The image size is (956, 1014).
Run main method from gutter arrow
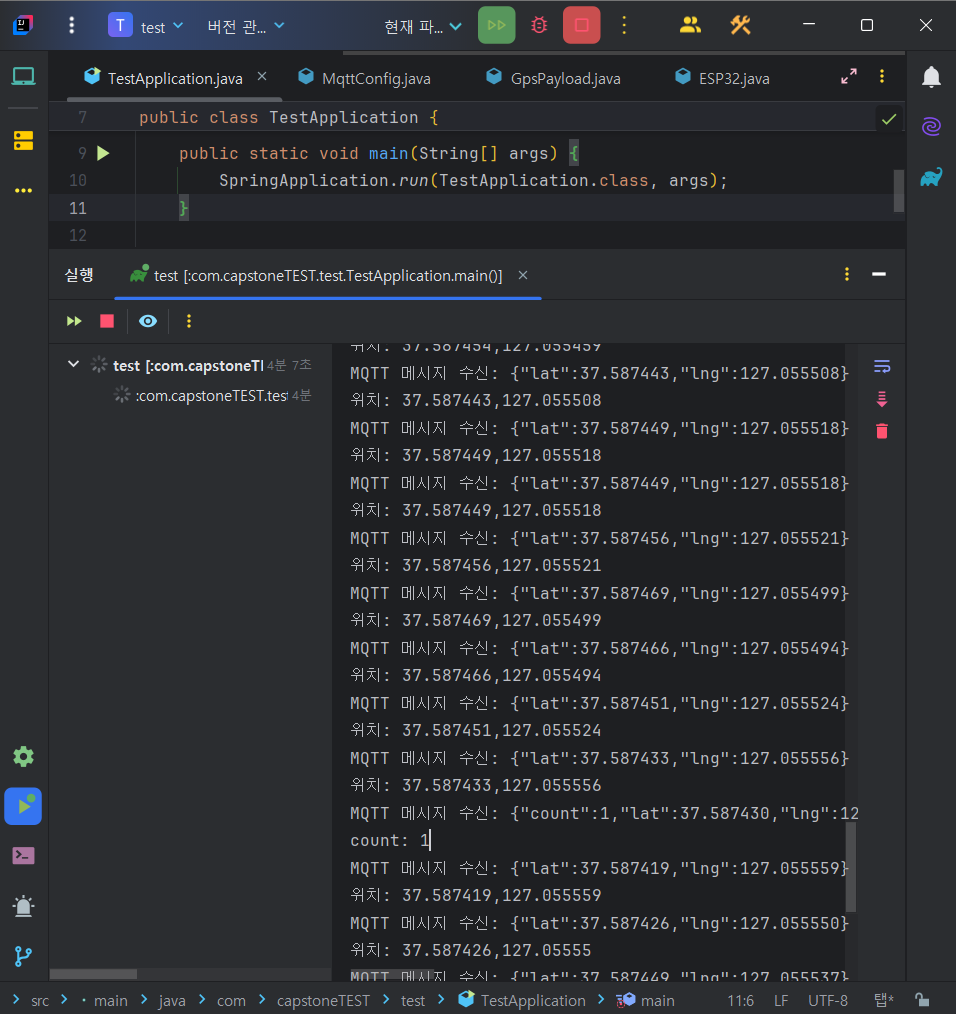click(103, 153)
